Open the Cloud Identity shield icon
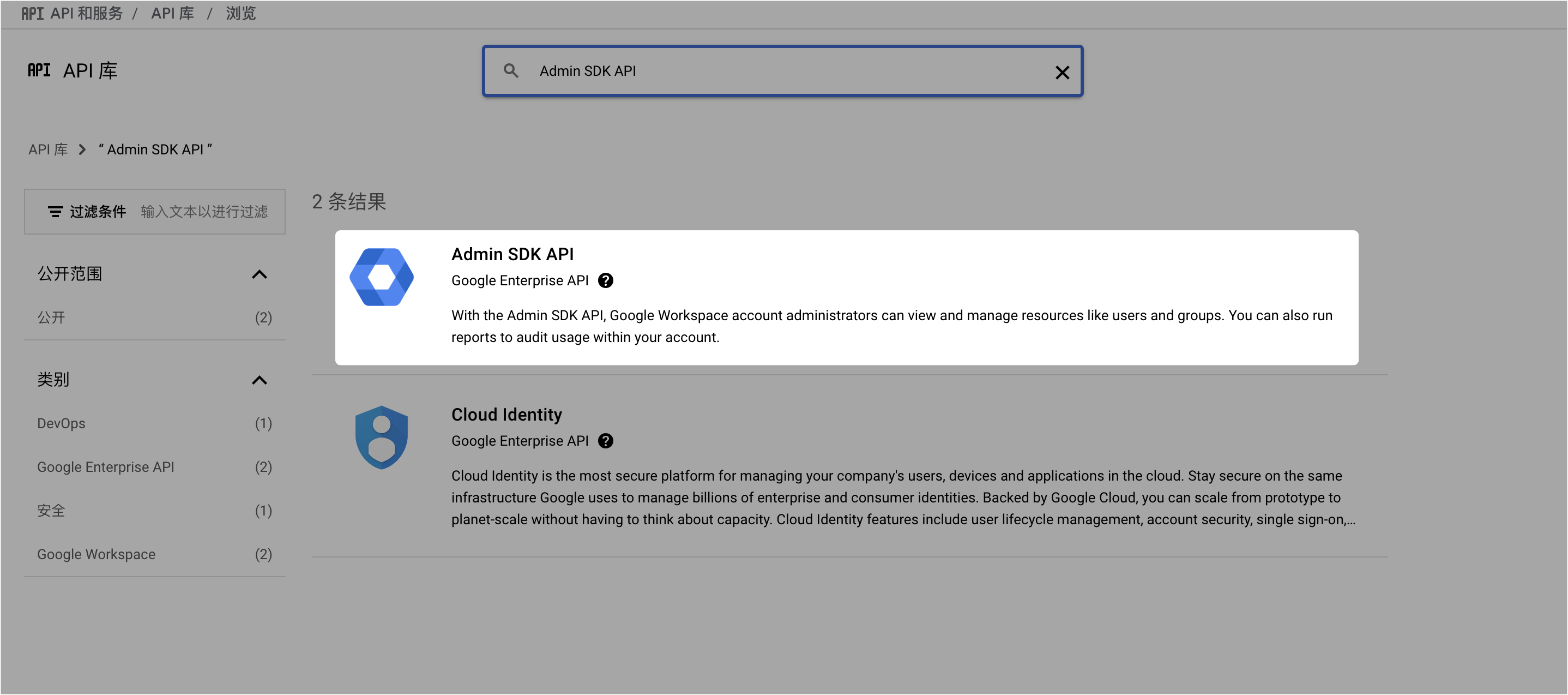1568x695 pixels. click(382, 438)
